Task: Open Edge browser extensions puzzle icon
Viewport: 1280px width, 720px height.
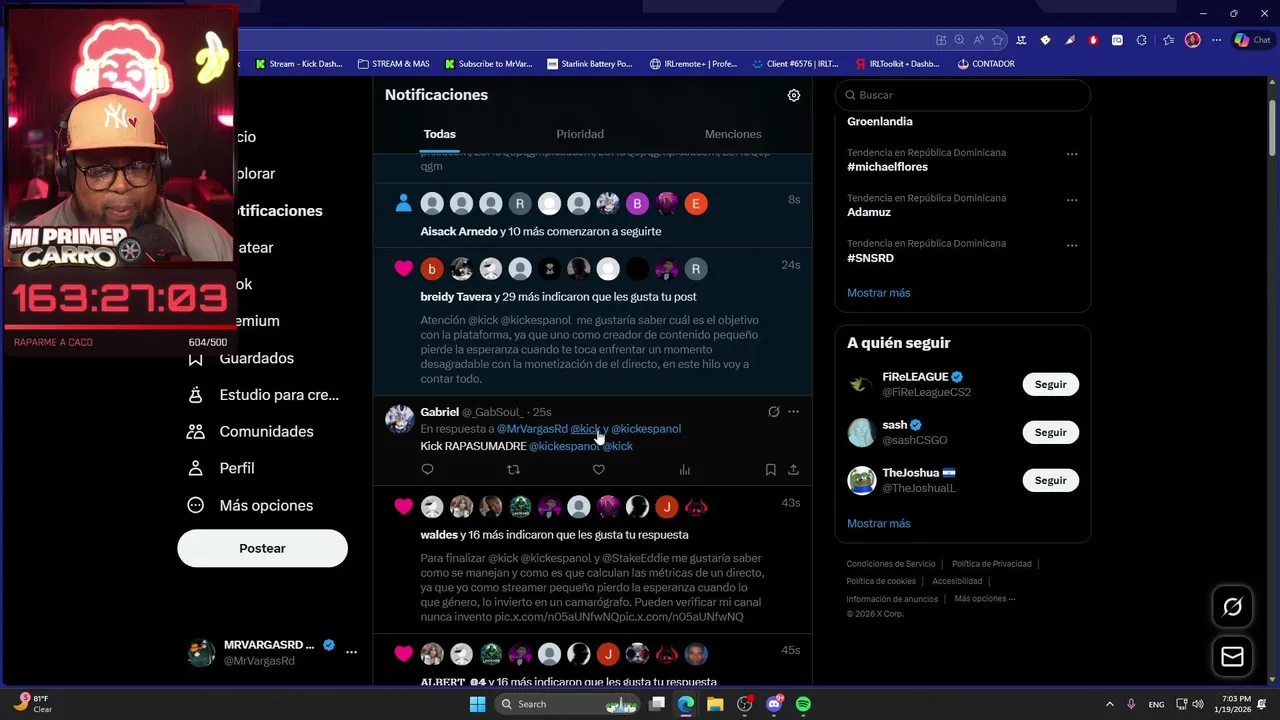Action: tap(1141, 40)
